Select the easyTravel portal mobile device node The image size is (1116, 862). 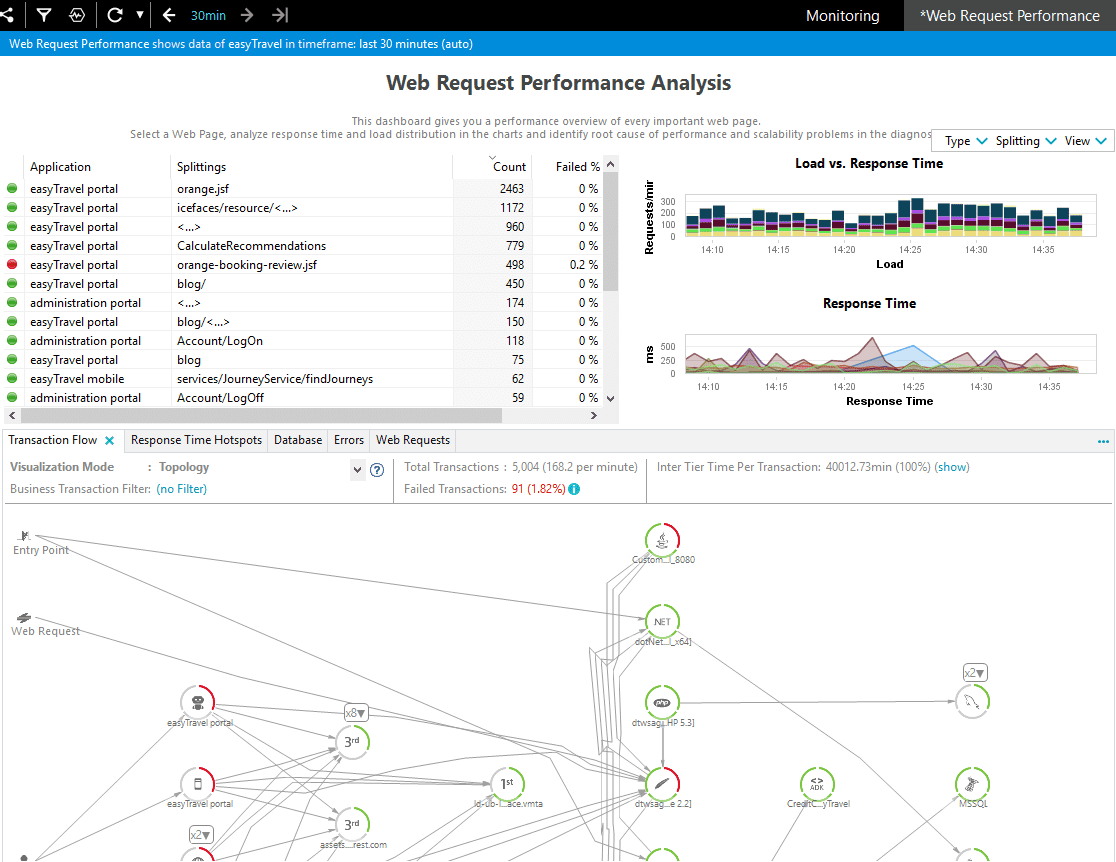click(198, 784)
